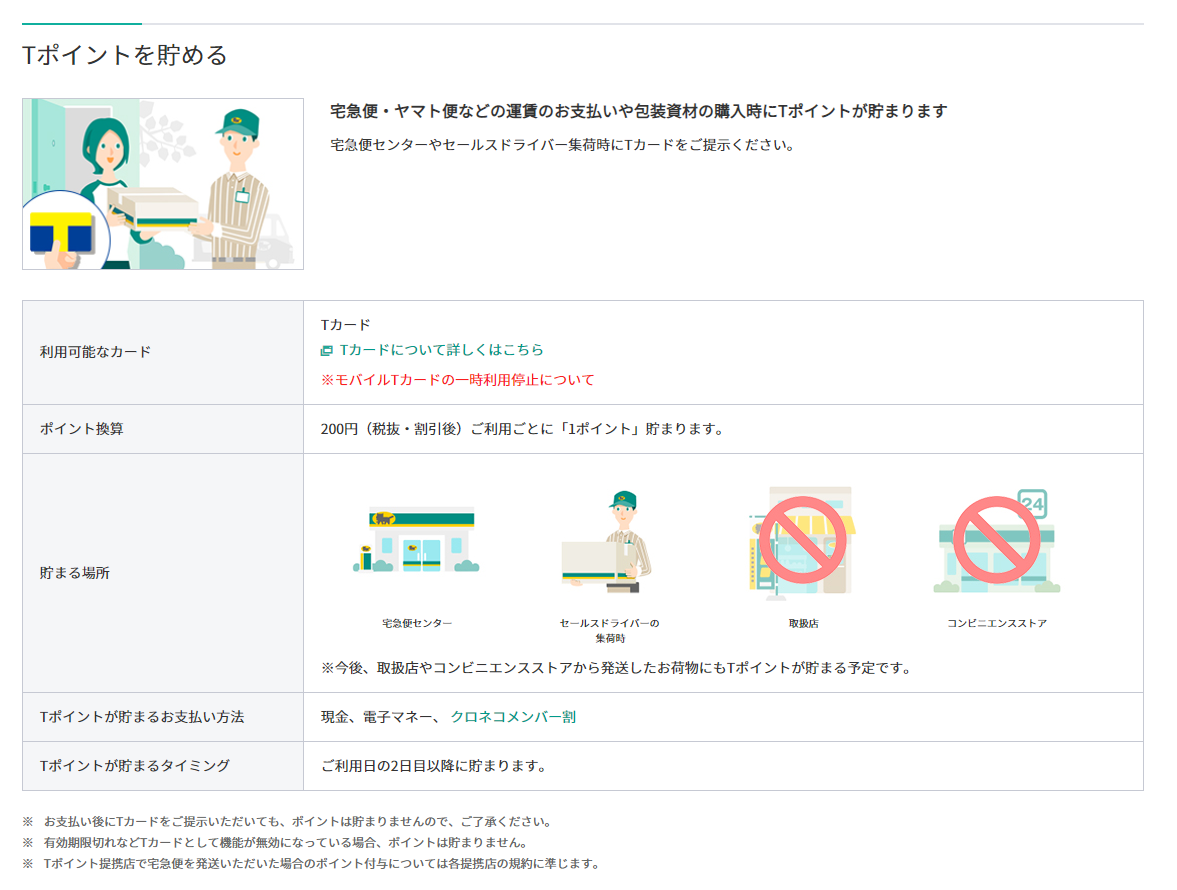Click the 宅急便センター caption under the icon

click(x=416, y=623)
